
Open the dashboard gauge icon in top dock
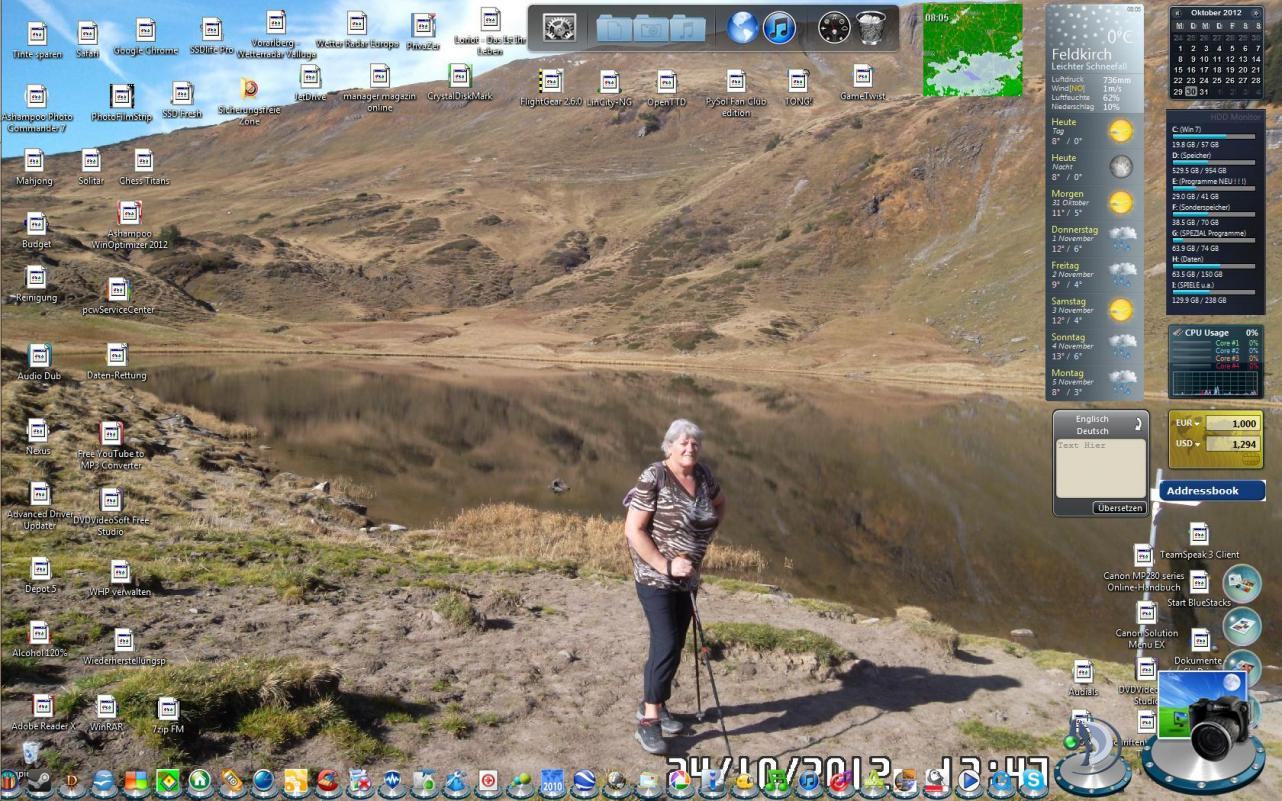point(834,28)
